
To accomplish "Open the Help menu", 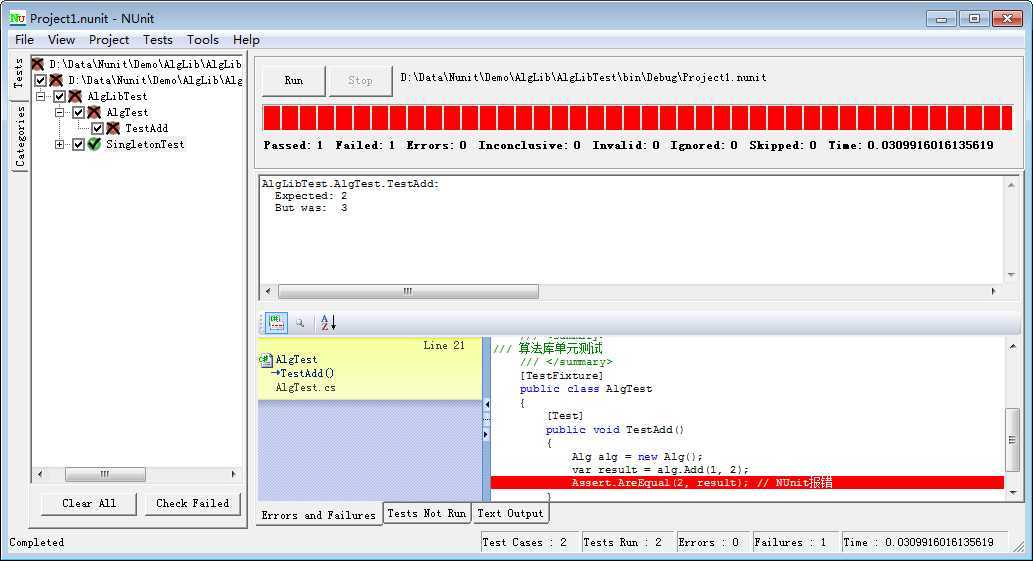I will [246, 40].
